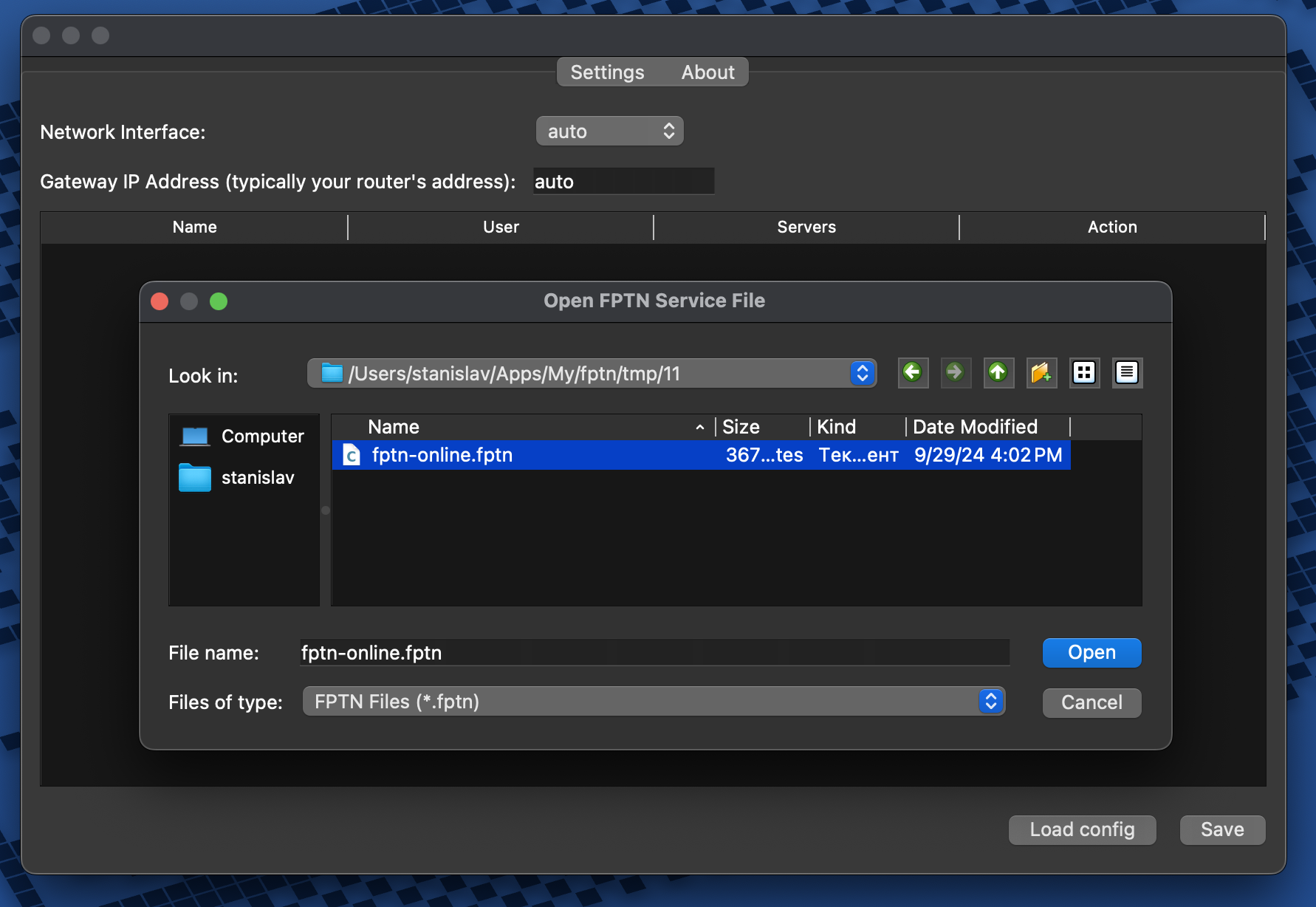The height and width of the screenshot is (907, 1316).
Task: Sort files by Date Modified column
Action: [988, 427]
